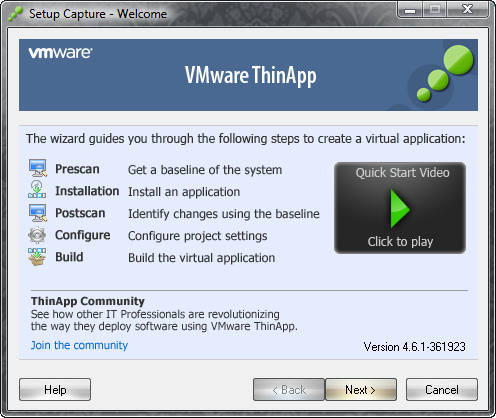Minimize the Setup Capture window

click(x=410, y=10)
